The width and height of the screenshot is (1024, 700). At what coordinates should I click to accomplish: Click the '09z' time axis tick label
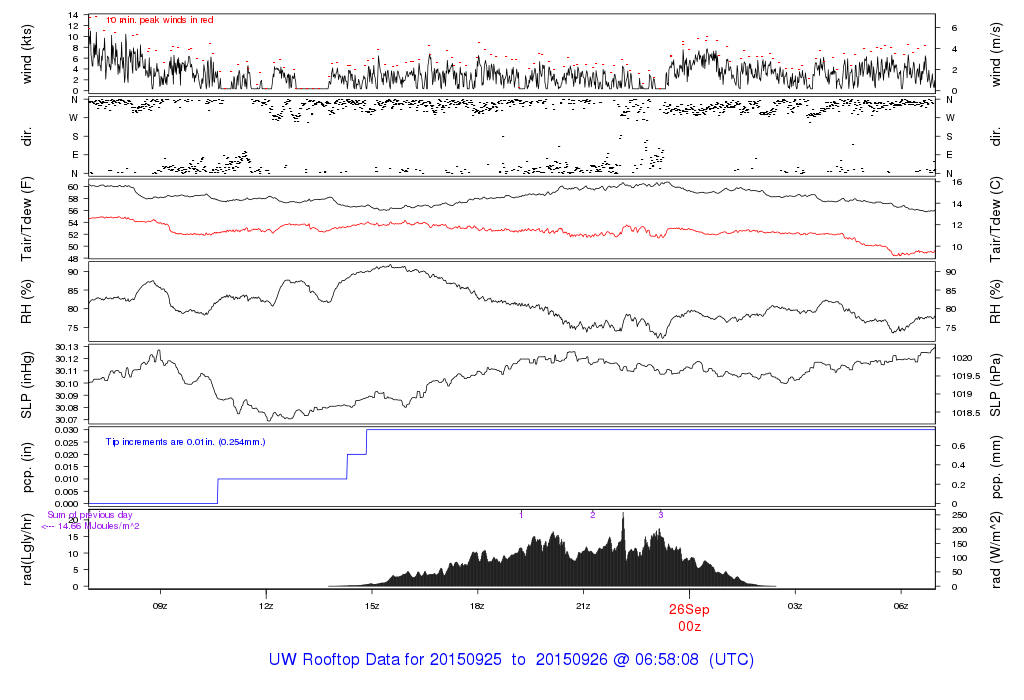pyautogui.click(x=160, y=606)
